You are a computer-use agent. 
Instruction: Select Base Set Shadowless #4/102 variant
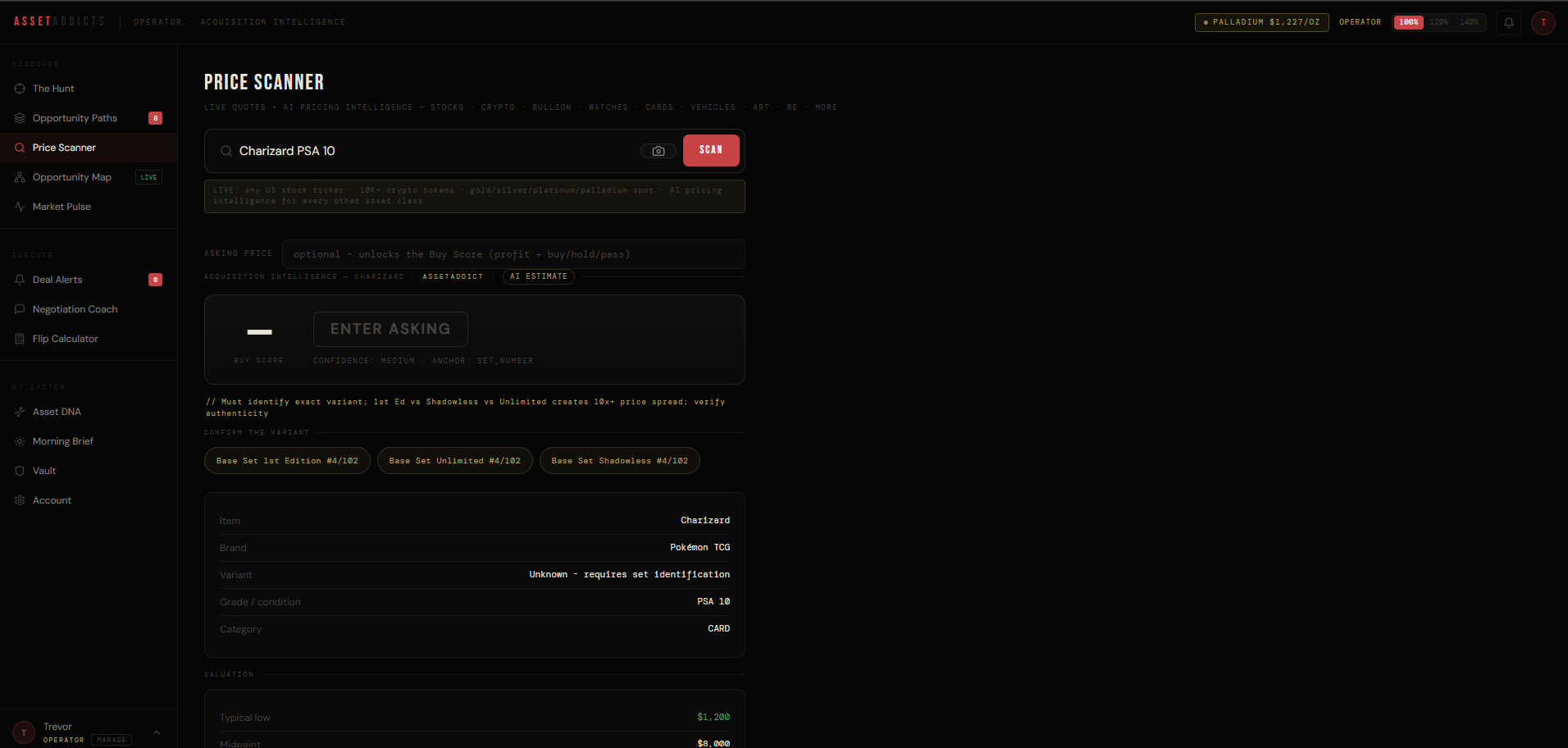(620, 461)
